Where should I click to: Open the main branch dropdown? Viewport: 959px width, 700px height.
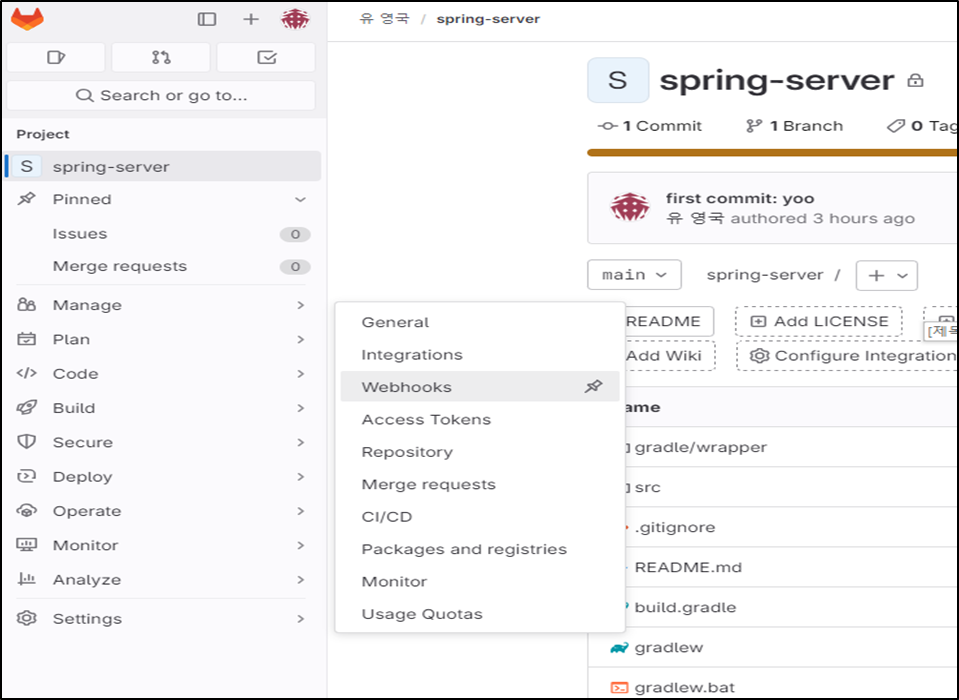(x=634, y=274)
